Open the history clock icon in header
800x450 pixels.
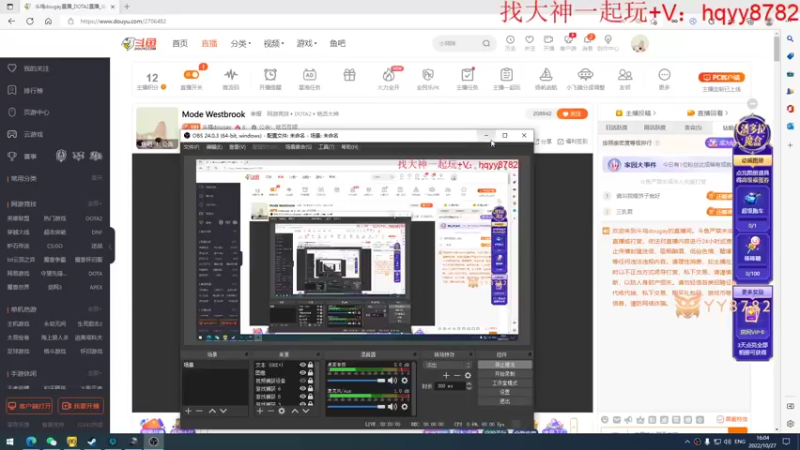[510, 40]
